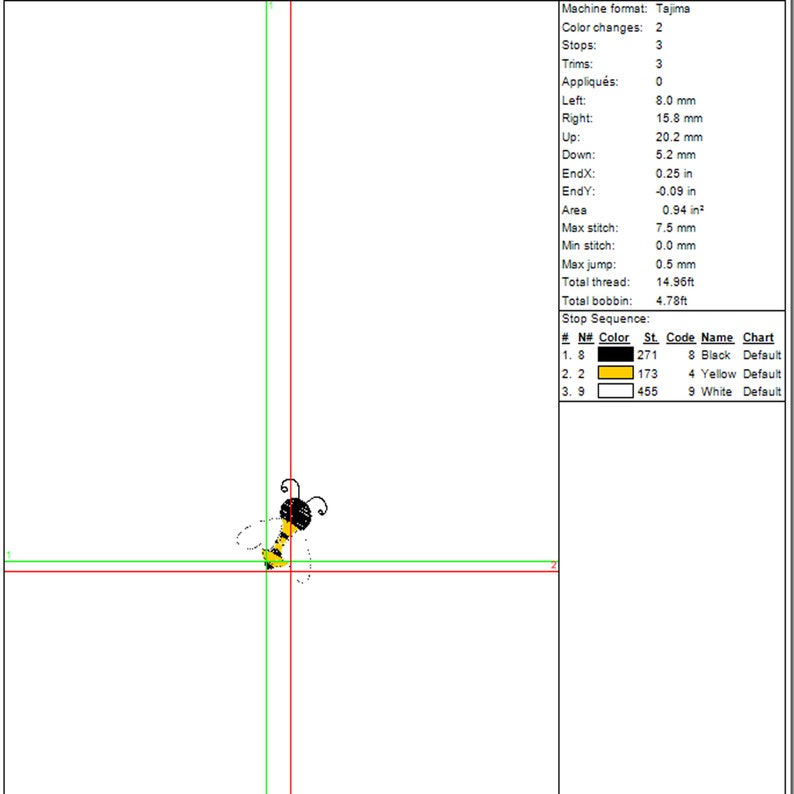Click the Left value '8.0 mm'
The height and width of the screenshot is (794, 794).
(676, 100)
